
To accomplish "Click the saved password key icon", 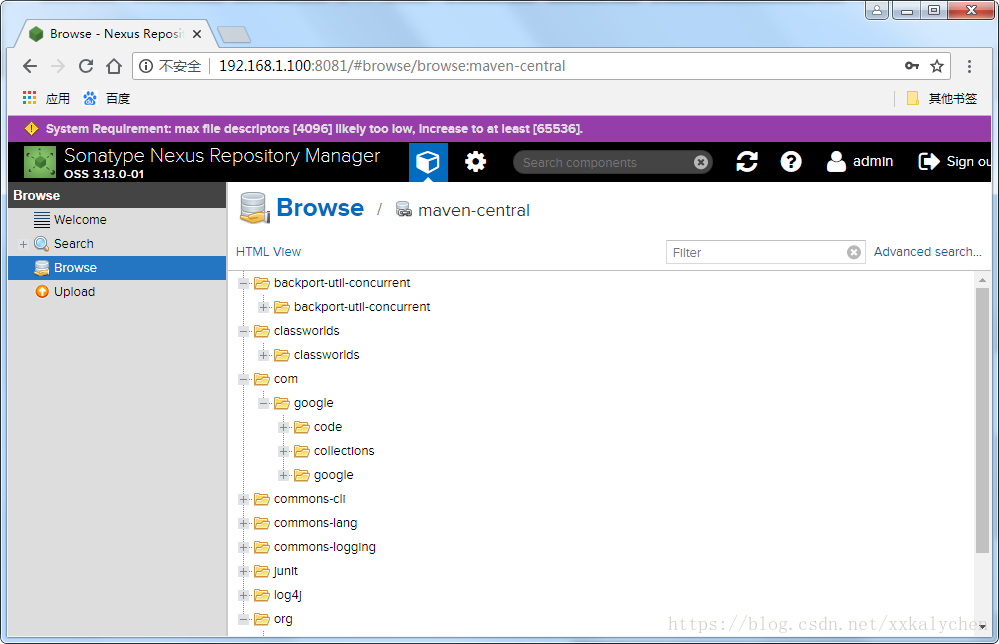I will 912,66.
